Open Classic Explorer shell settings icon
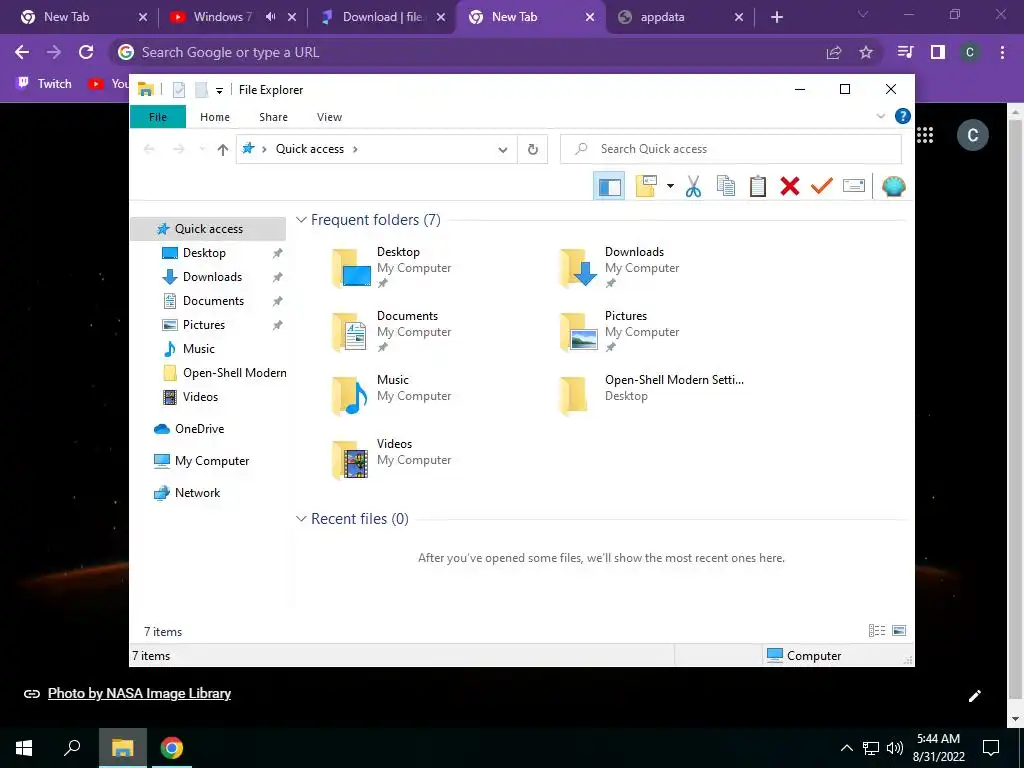This screenshot has width=1024, height=768. (x=893, y=187)
